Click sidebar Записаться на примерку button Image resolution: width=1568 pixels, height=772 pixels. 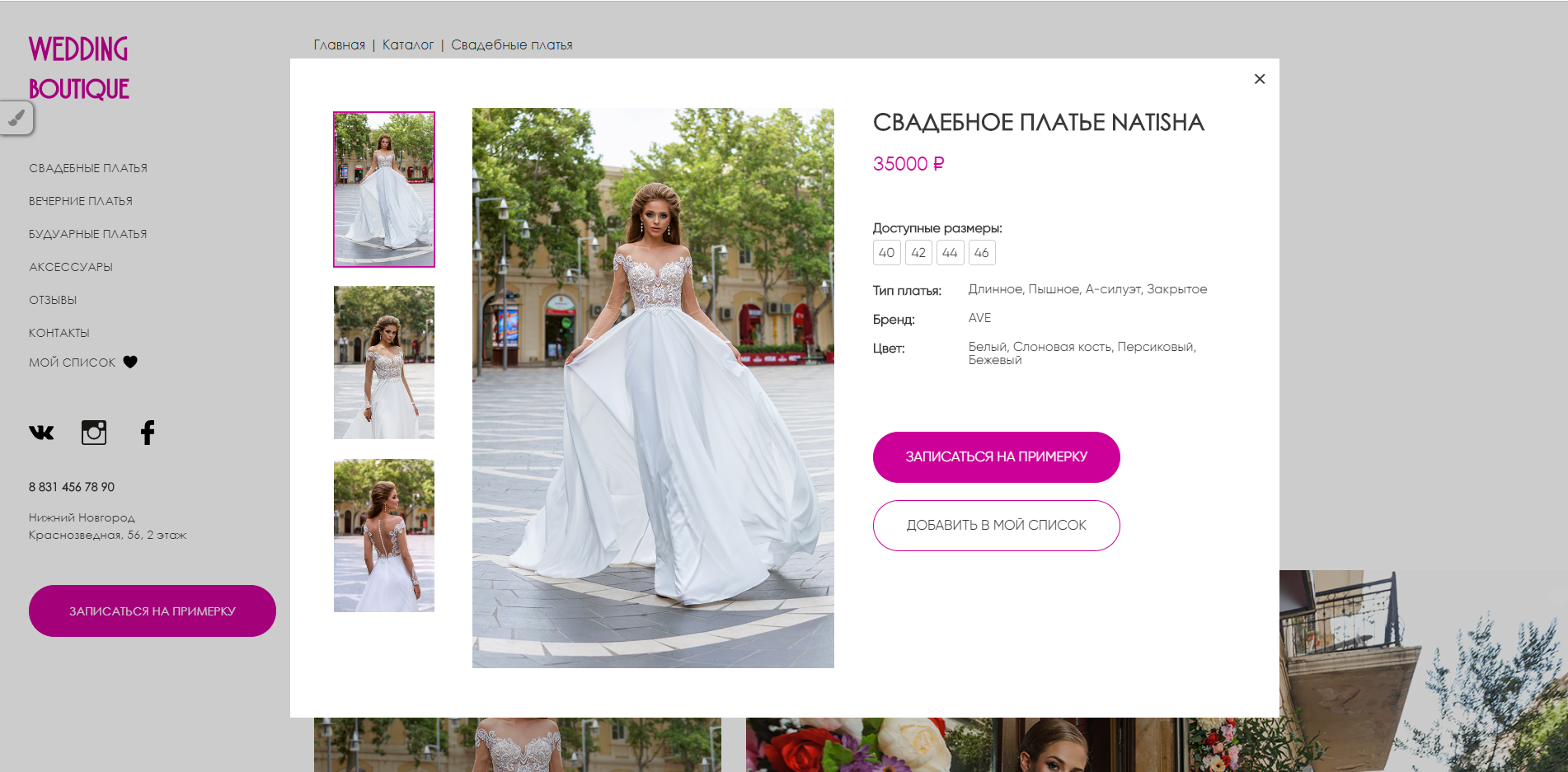tap(153, 611)
